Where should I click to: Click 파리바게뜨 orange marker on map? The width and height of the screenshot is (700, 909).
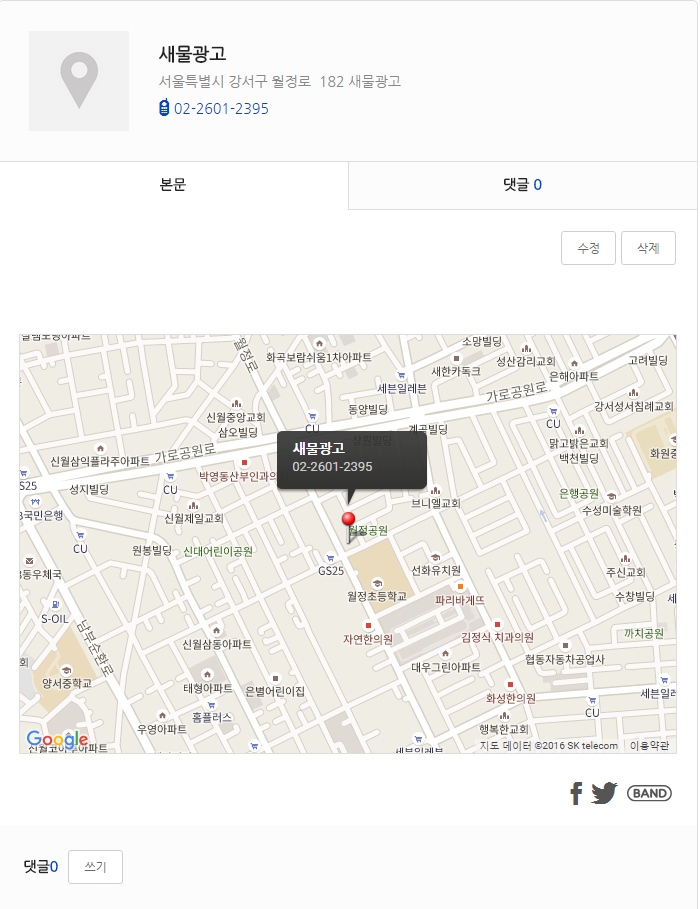tap(460, 587)
